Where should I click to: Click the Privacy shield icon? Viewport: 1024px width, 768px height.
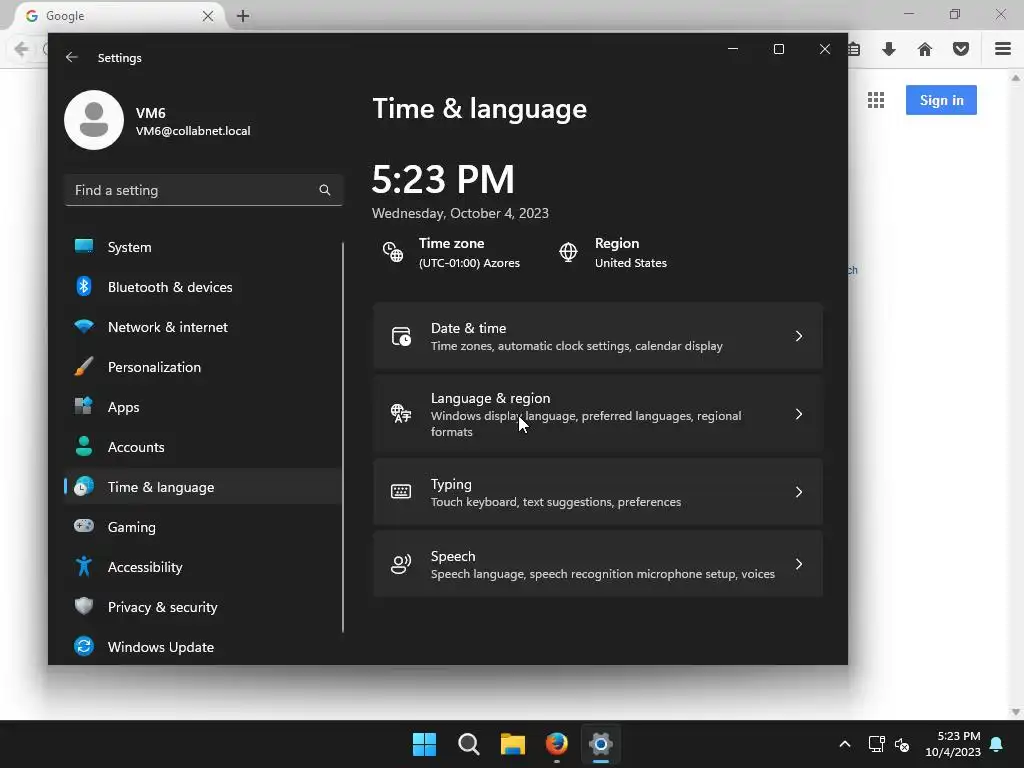pyautogui.click(x=84, y=606)
